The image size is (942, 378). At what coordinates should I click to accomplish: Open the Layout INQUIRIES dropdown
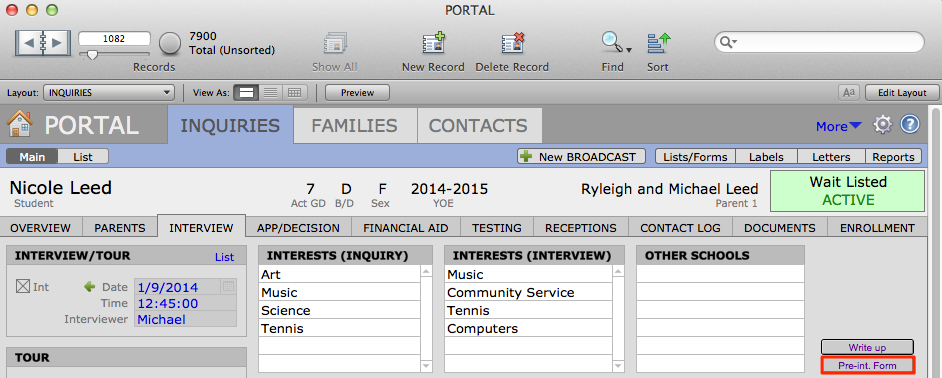109,93
